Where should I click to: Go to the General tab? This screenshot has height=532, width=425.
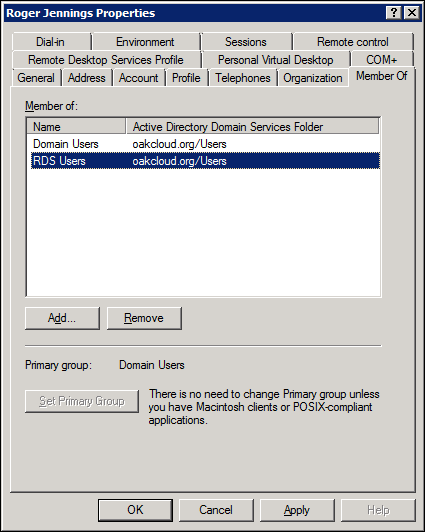pos(36,78)
